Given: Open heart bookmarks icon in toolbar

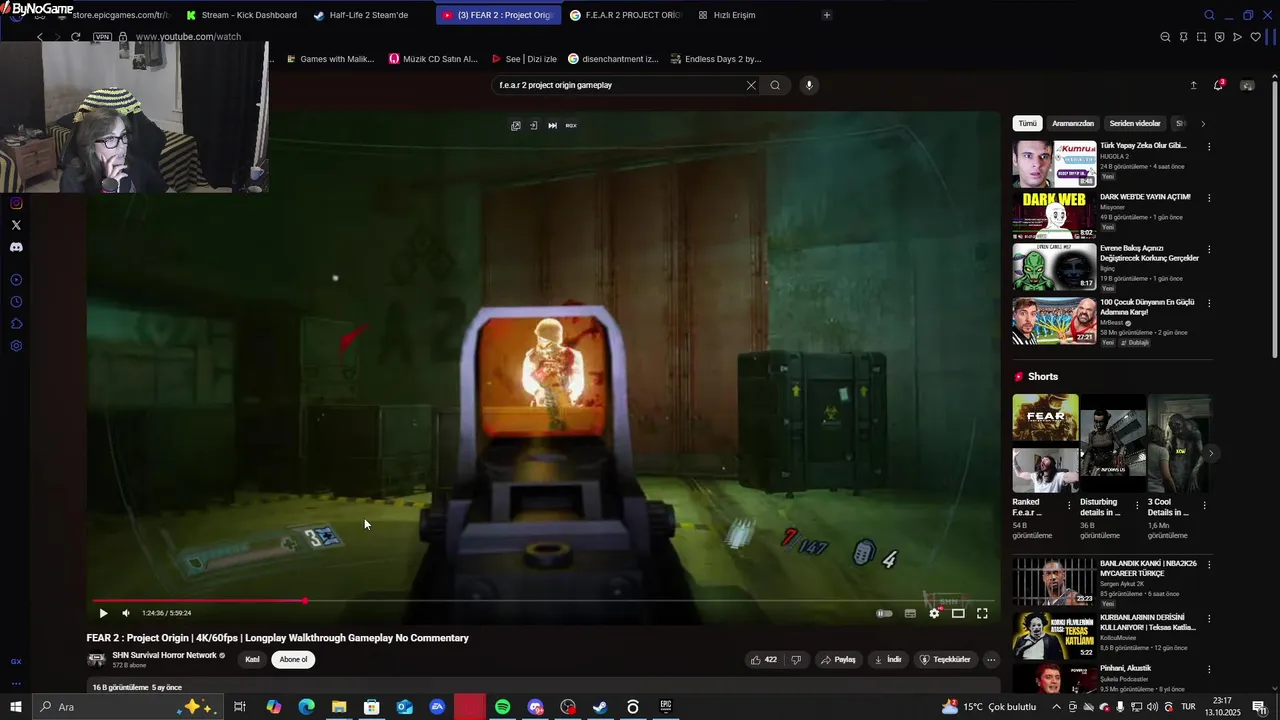Looking at the screenshot, I should [1255, 37].
